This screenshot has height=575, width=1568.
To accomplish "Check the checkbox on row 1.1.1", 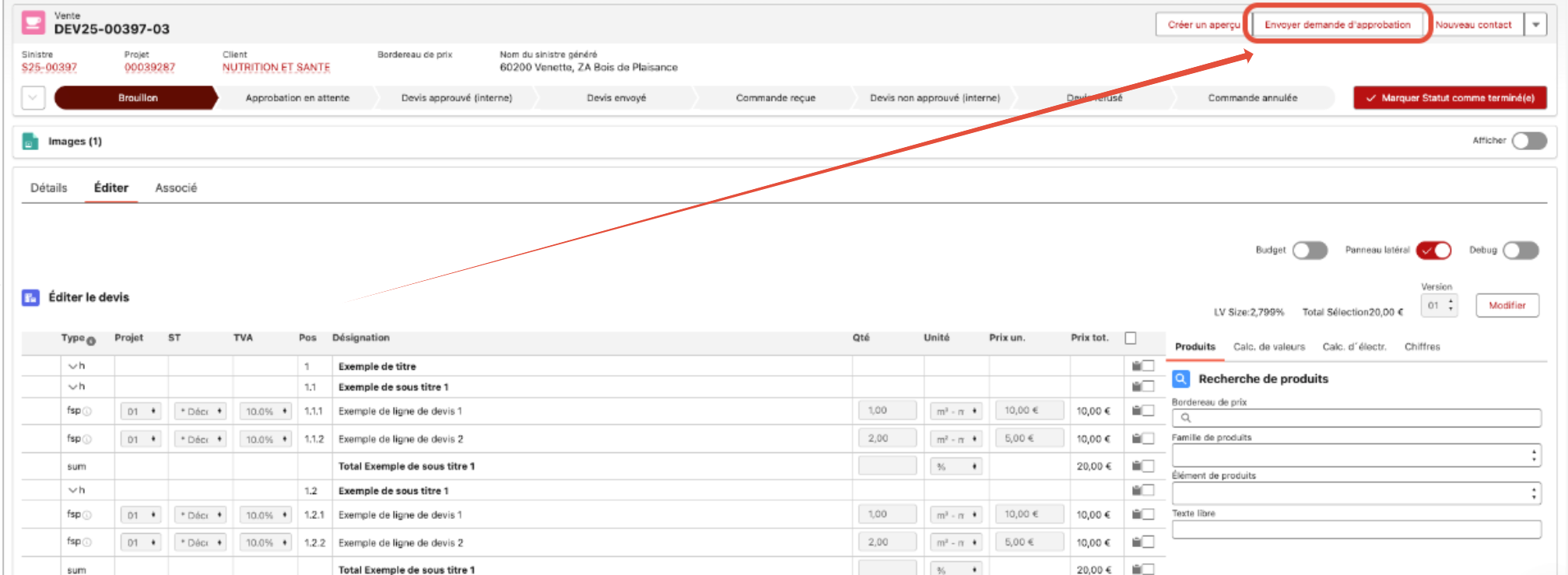I will (x=1148, y=411).
